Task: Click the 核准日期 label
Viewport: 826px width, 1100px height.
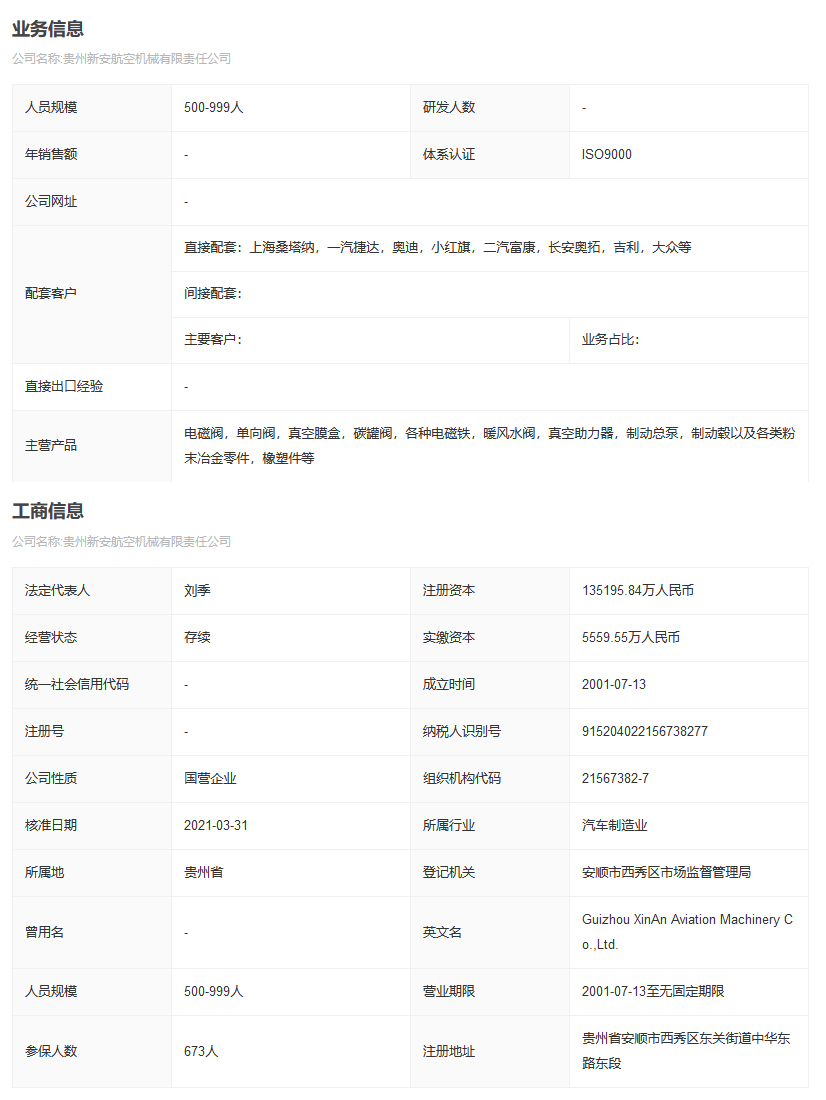Action: pyautogui.click(x=51, y=826)
